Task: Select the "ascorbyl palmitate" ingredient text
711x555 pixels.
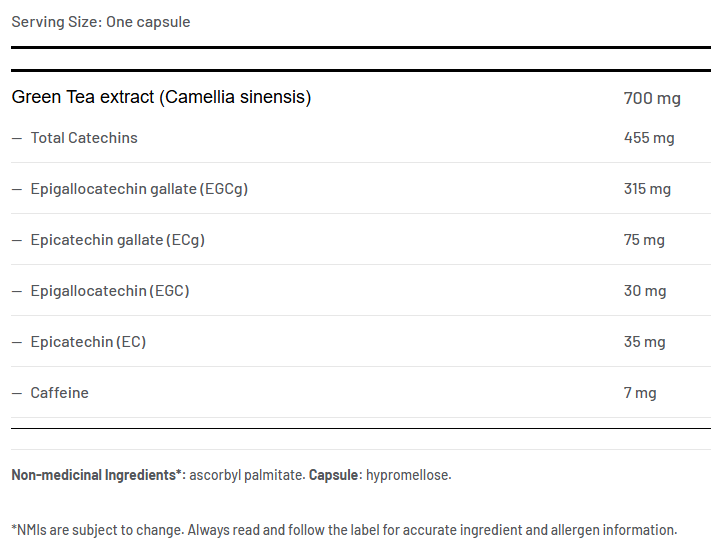Action: point(246,475)
